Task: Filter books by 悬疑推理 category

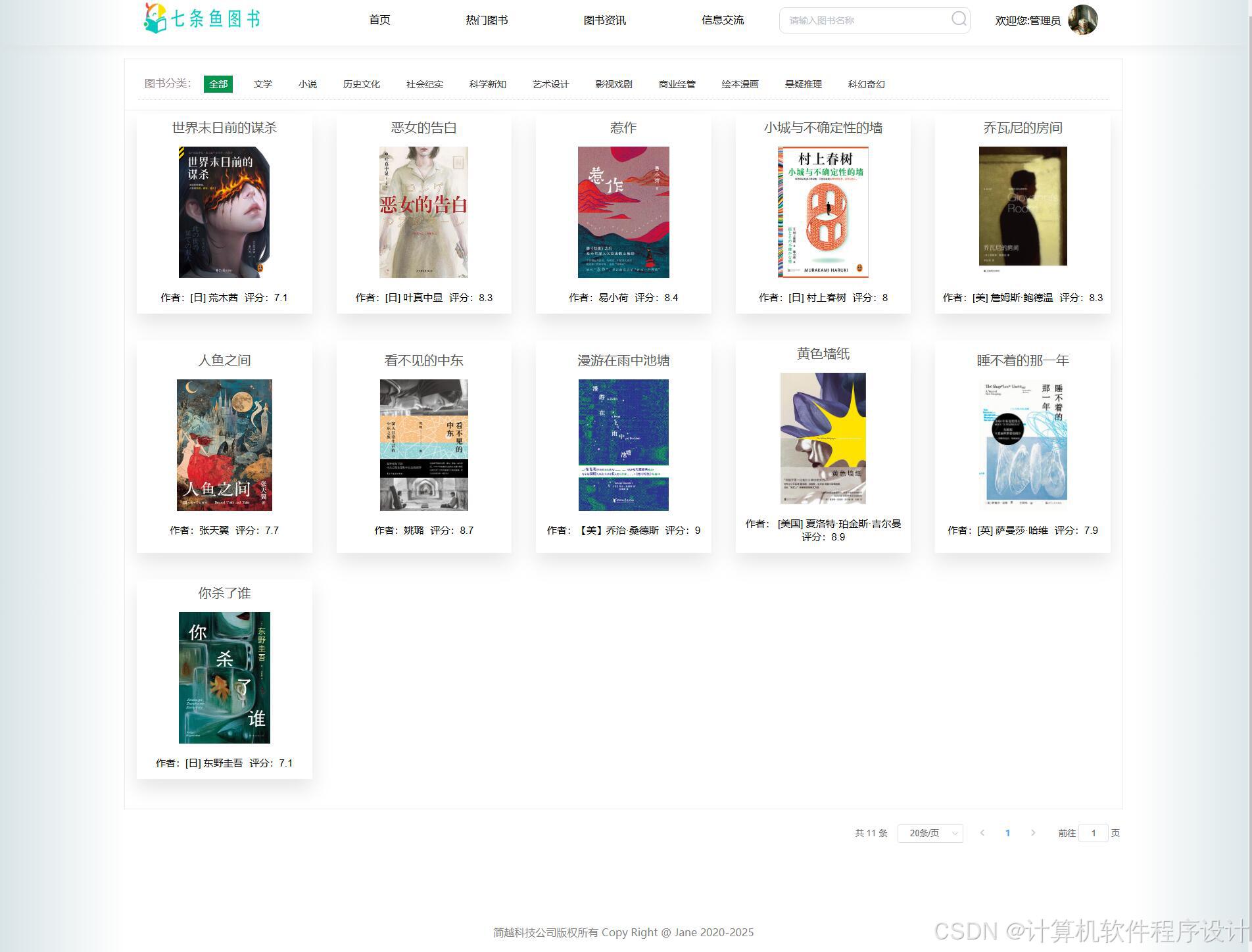Action: click(804, 84)
